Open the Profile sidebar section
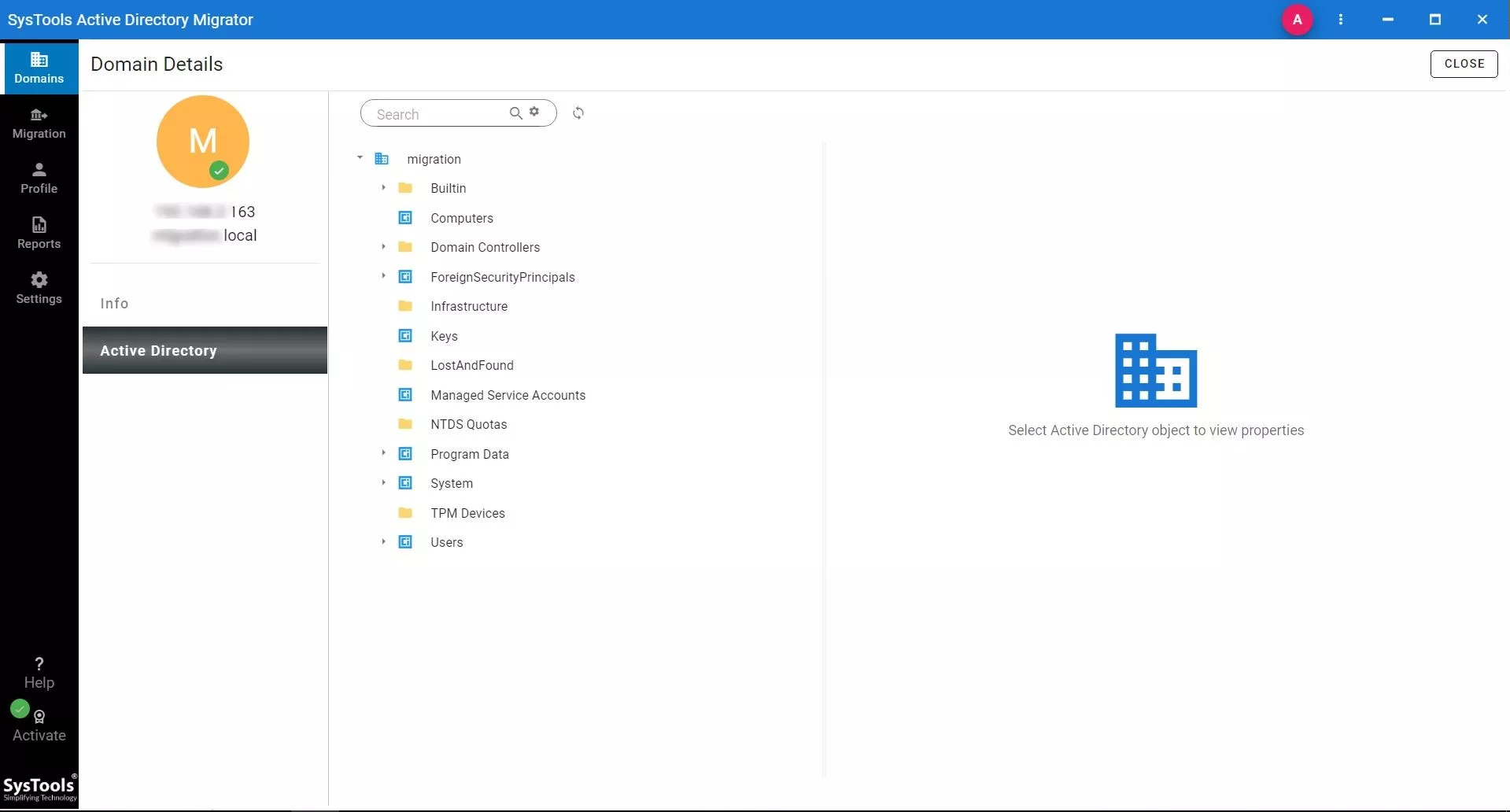The height and width of the screenshot is (812, 1510). (39, 179)
